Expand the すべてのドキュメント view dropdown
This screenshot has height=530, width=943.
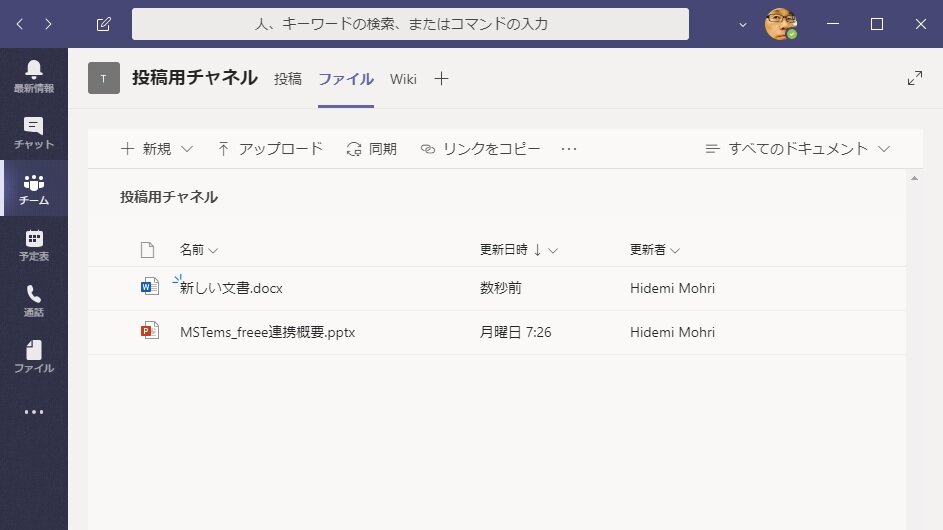coord(797,149)
